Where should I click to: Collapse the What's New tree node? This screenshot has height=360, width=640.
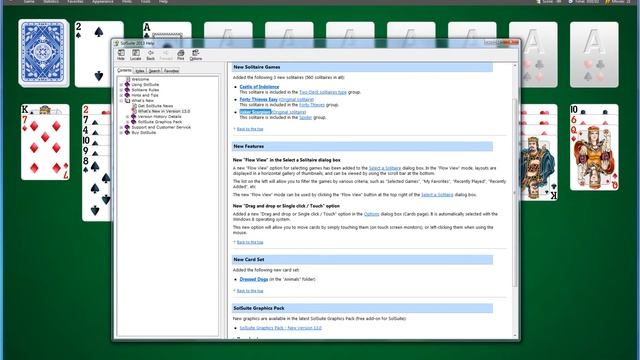[121, 100]
